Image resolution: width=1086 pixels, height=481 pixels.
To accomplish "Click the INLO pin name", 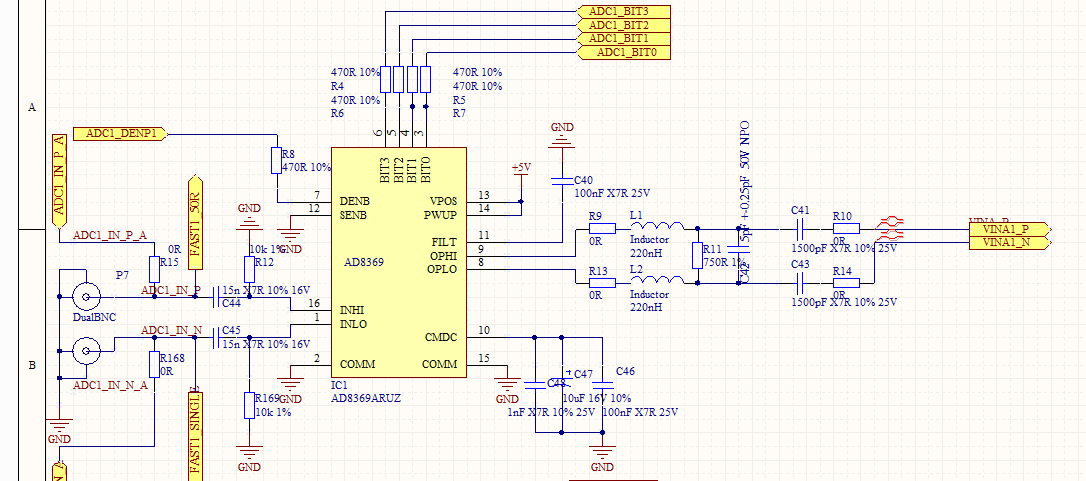I will (x=354, y=324).
